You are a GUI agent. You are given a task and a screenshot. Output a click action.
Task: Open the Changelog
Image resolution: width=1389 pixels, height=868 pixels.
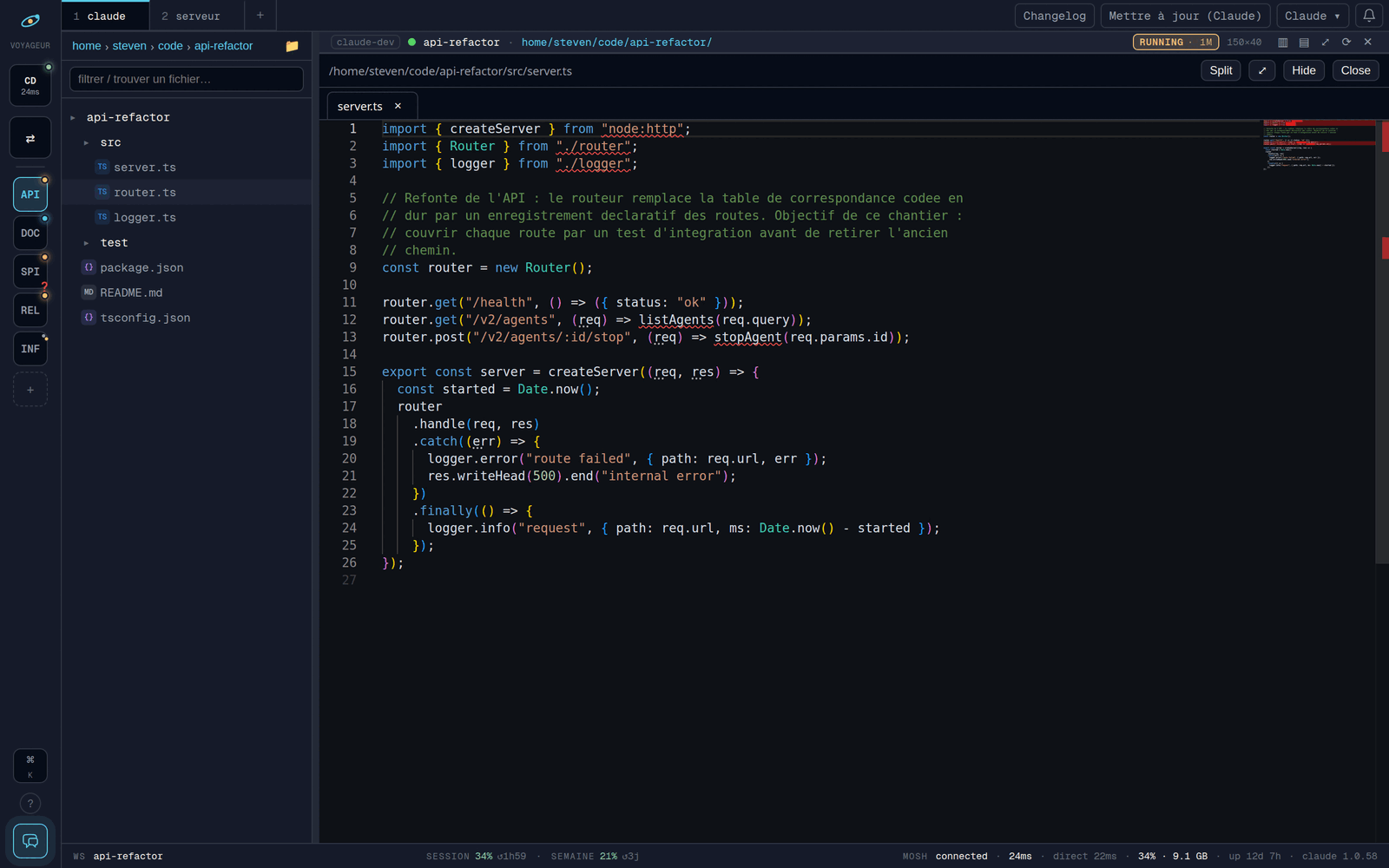click(x=1054, y=16)
